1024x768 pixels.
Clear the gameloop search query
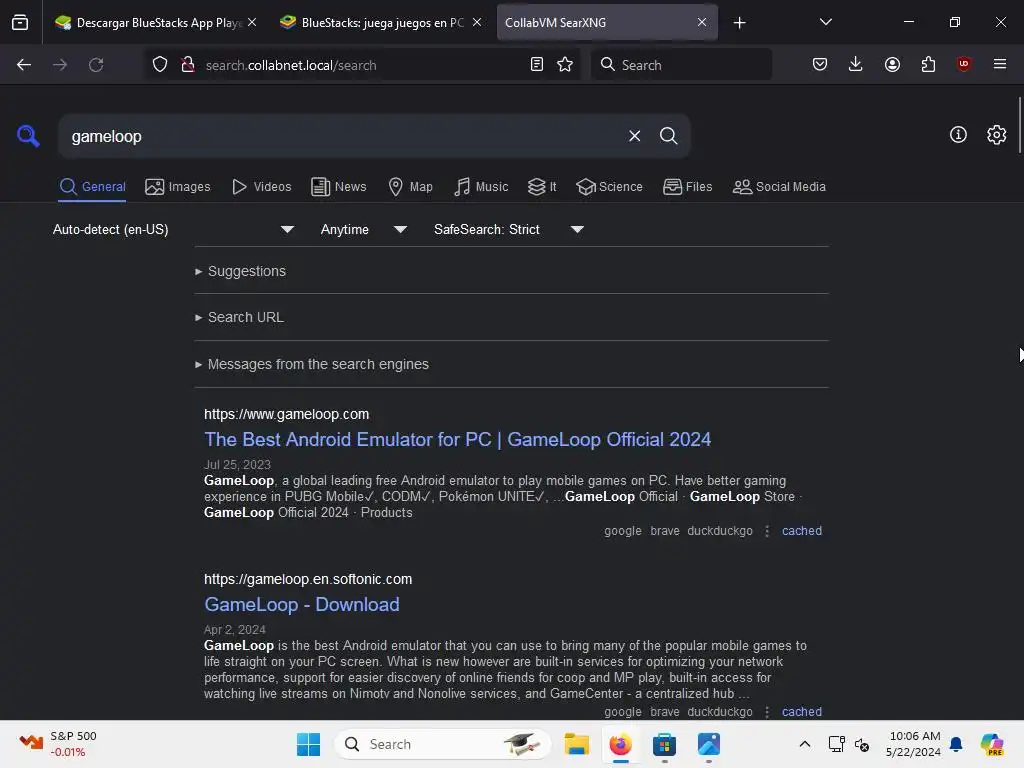[635, 136]
